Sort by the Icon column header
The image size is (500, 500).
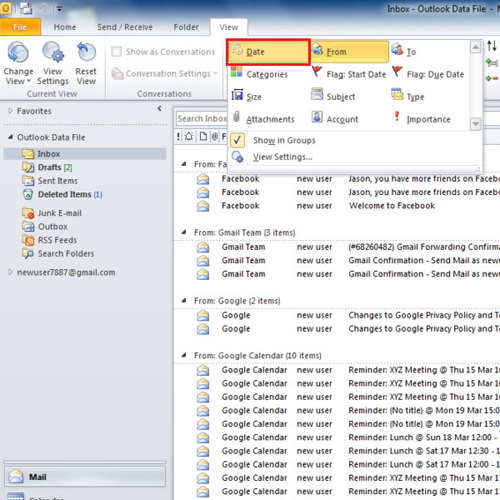coord(203,136)
